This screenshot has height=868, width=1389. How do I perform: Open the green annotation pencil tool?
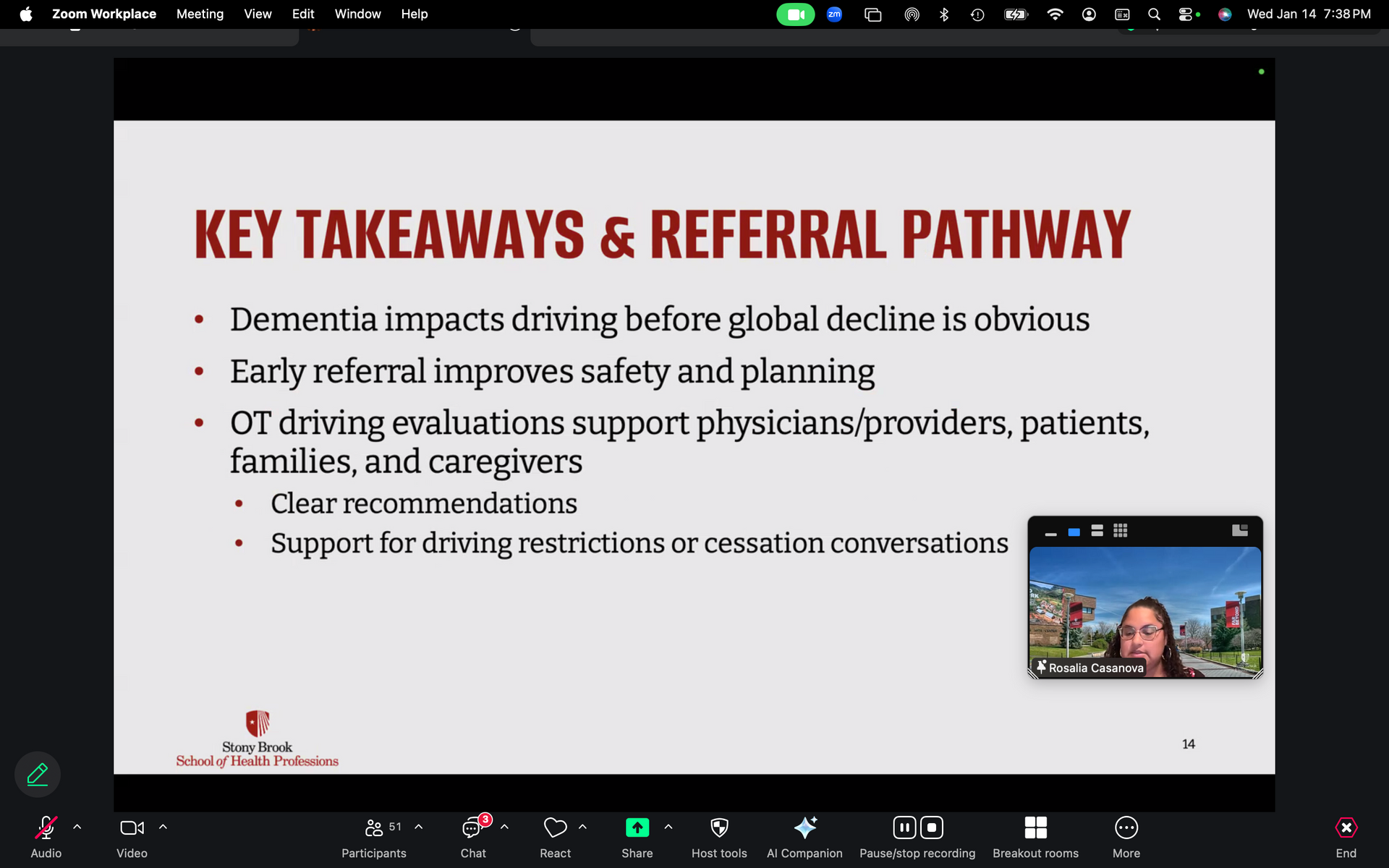click(x=38, y=774)
